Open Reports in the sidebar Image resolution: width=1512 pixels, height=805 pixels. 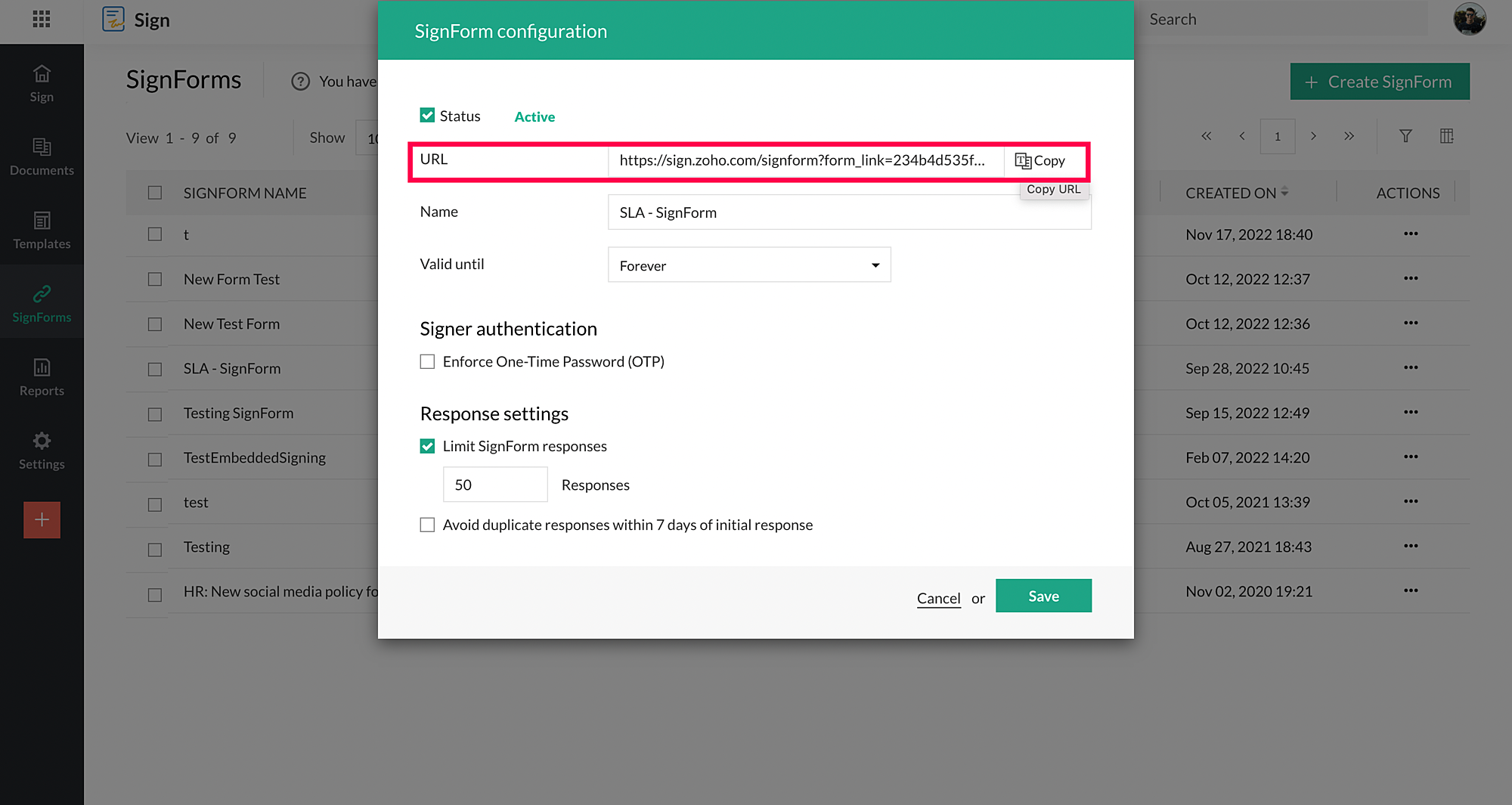click(x=42, y=377)
